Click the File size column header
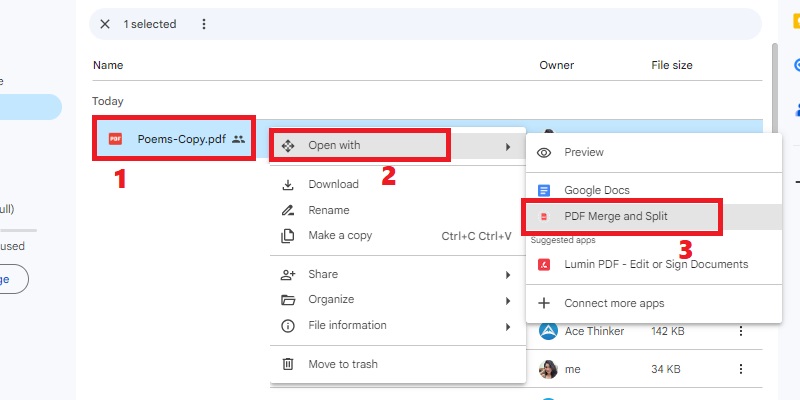 (672, 65)
